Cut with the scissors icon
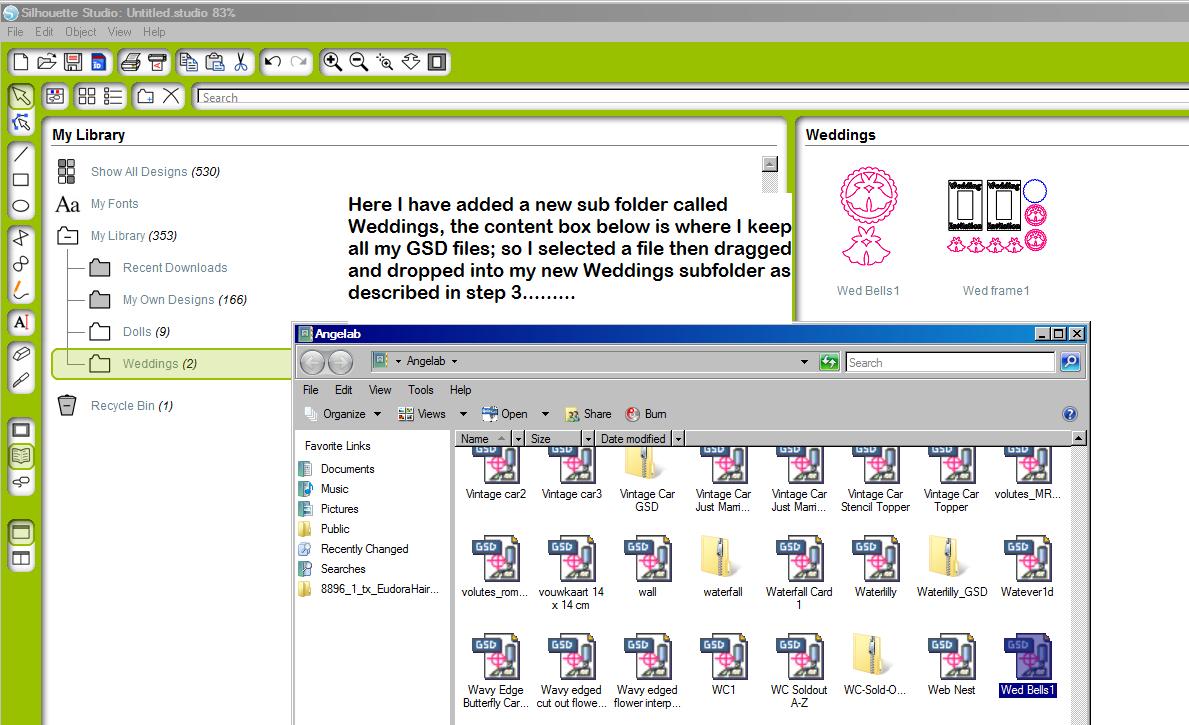Screen dimensions: 1189x725 coord(241,62)
